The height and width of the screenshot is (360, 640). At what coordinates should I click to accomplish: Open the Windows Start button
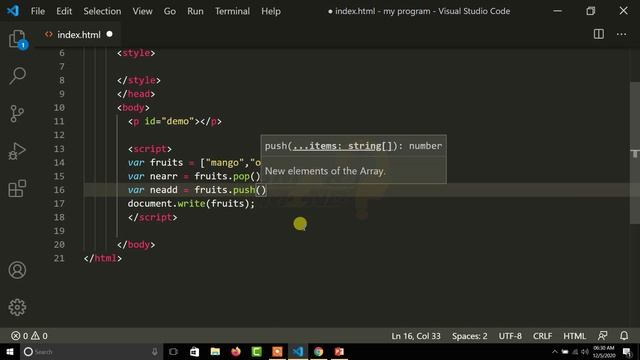coord(10,351)
